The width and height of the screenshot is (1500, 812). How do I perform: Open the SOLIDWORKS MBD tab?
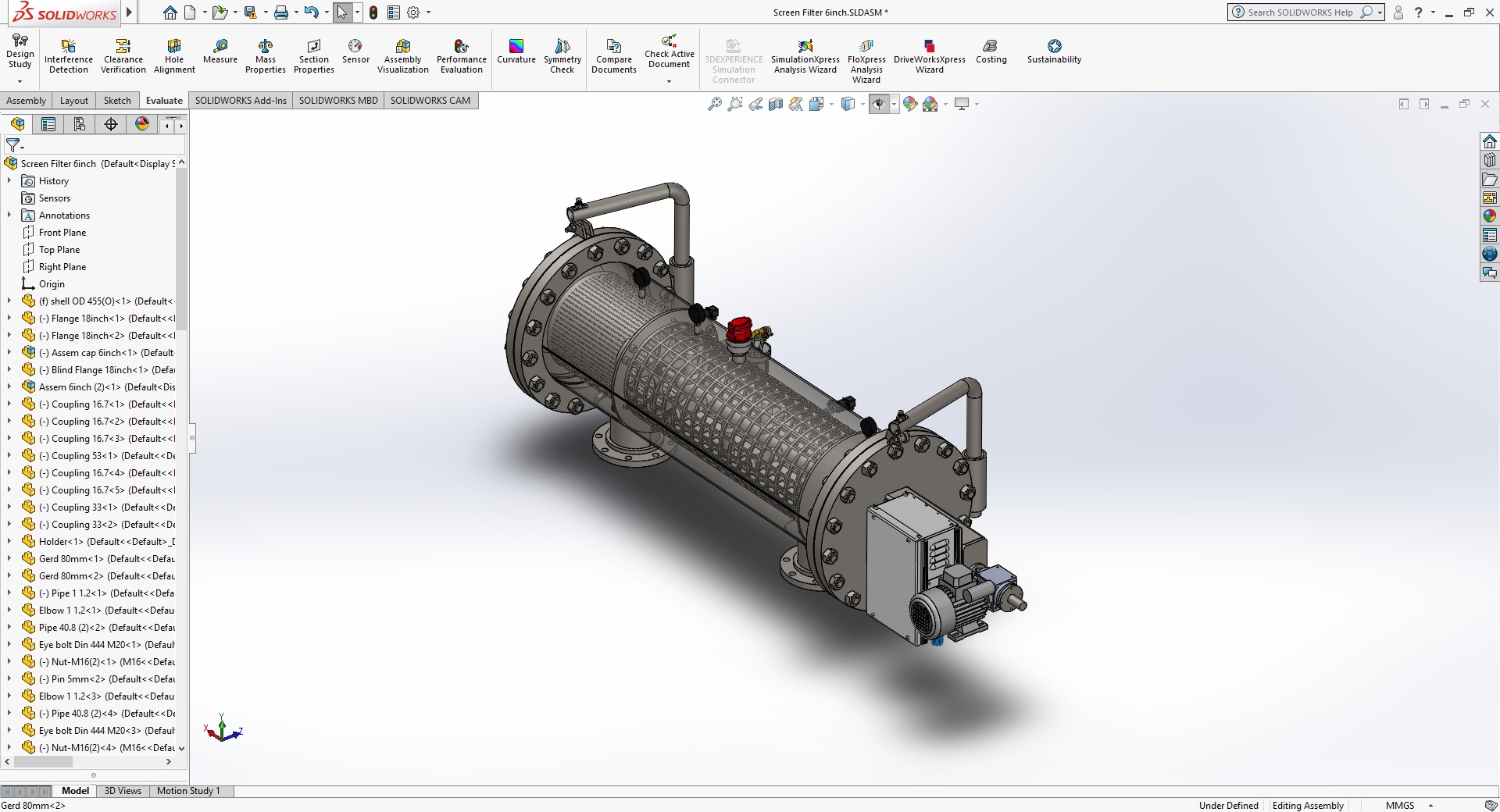[338, 101]
